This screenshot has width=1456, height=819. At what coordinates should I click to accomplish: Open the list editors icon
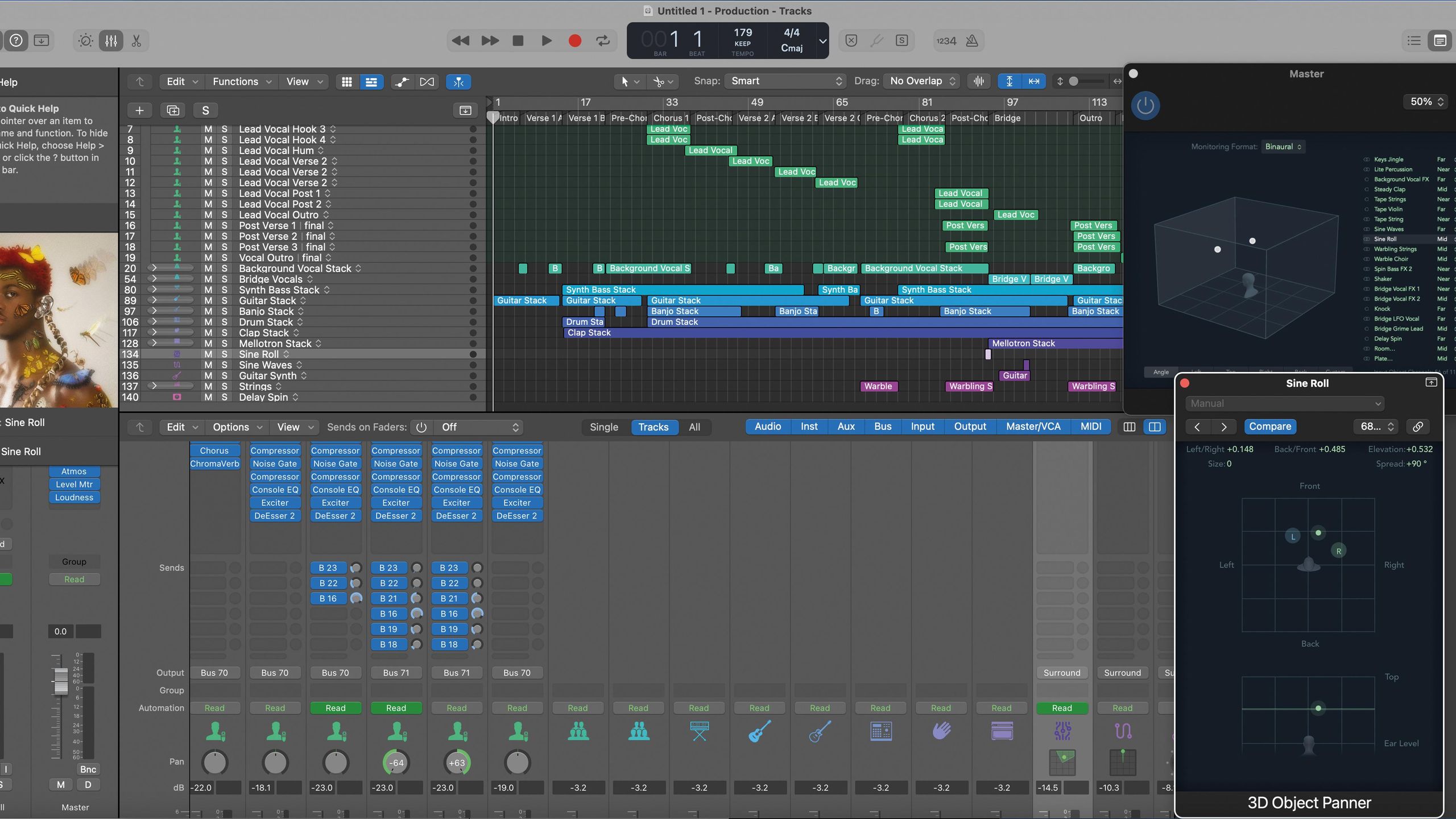(1414, 40)
